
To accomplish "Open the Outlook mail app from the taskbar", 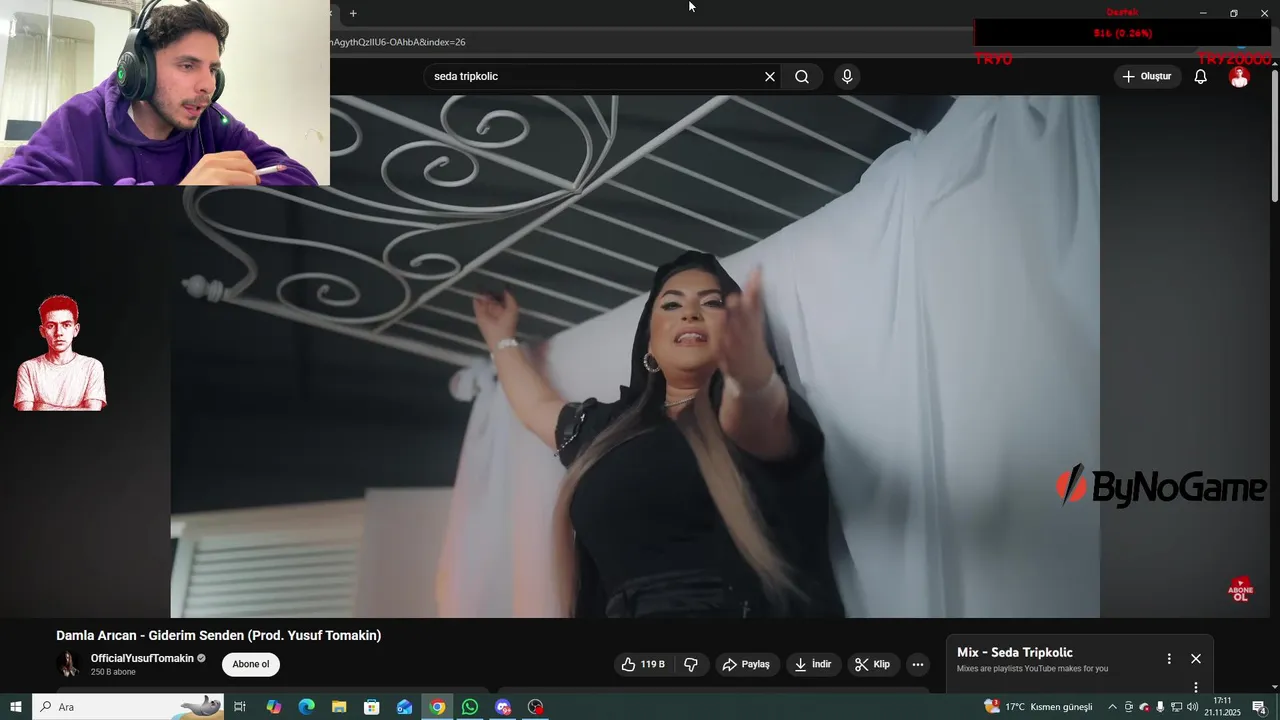I will (404, 707).
